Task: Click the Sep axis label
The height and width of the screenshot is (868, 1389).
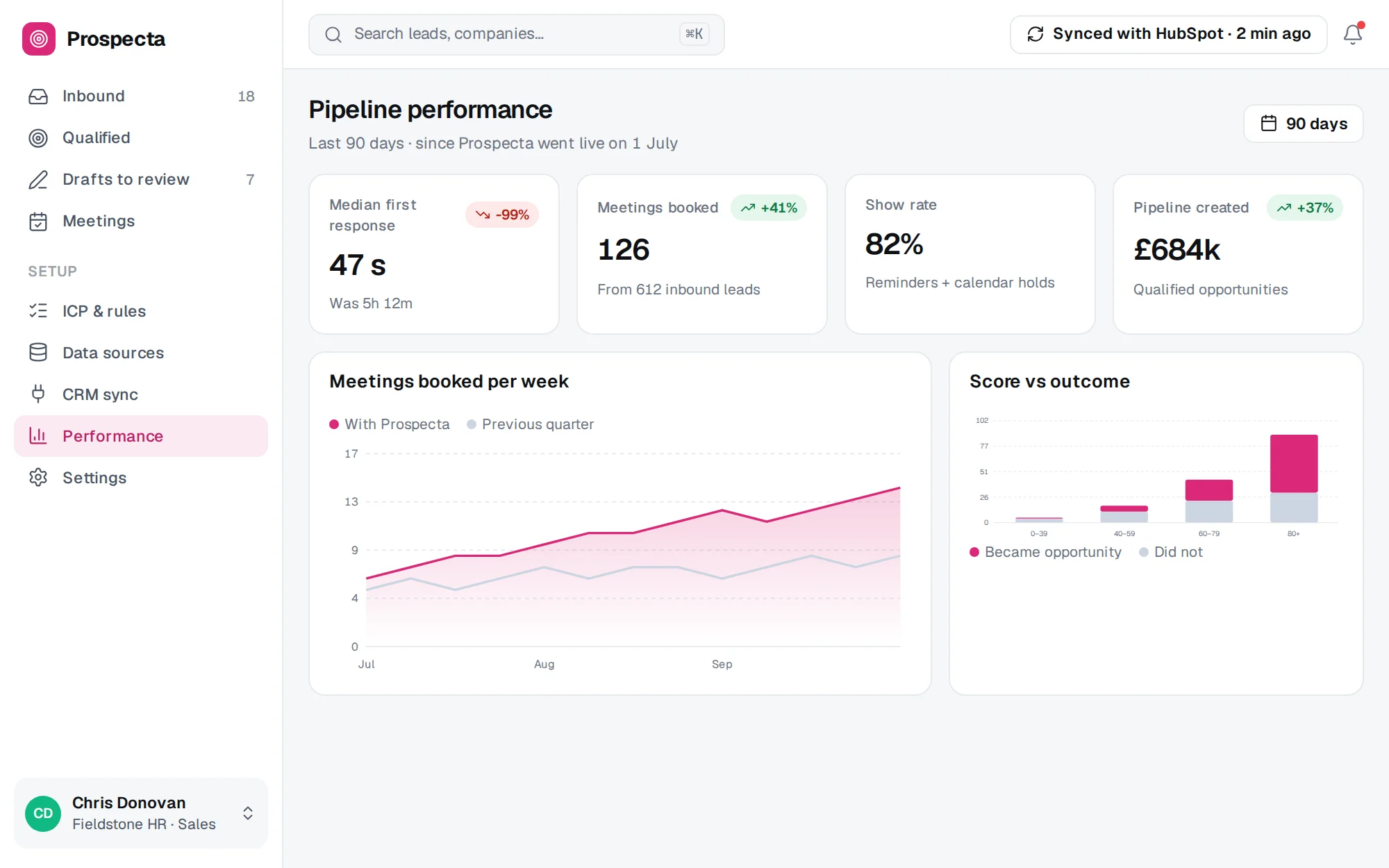Action: click(x=722, y=665)
